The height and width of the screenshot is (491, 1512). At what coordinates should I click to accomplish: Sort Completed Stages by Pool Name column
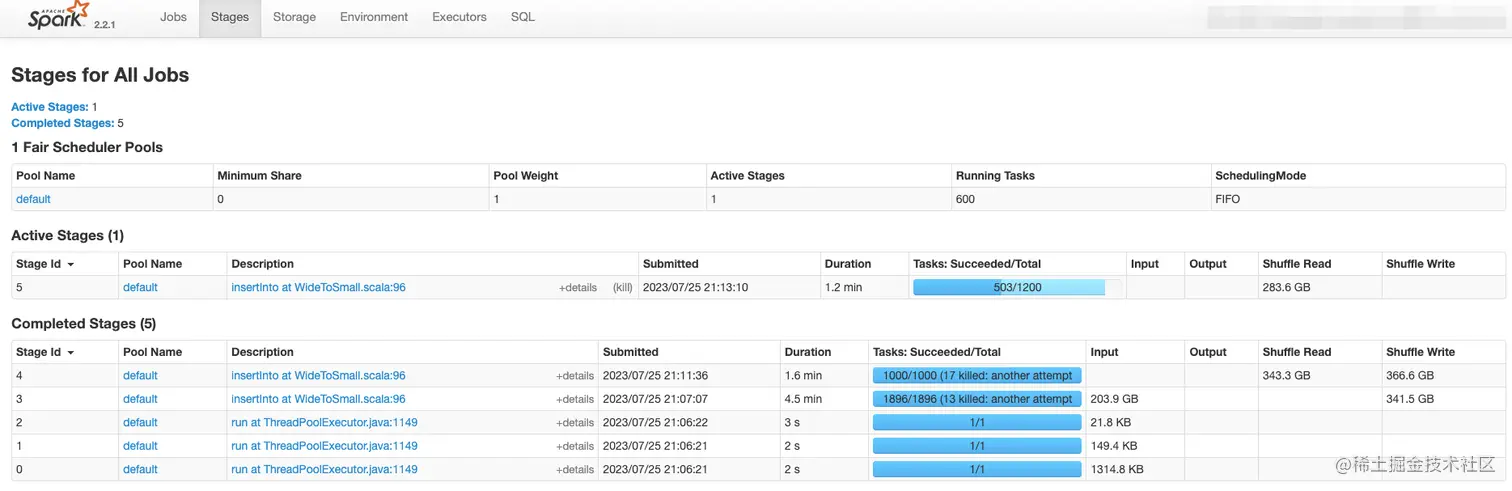pyautogui.click(x=152, y=352)
